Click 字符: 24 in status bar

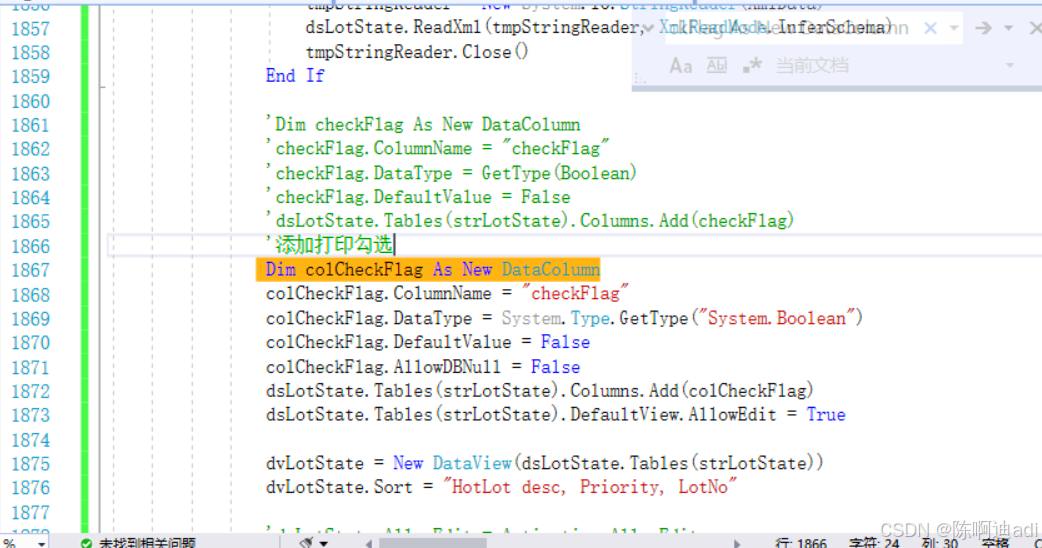874,543
